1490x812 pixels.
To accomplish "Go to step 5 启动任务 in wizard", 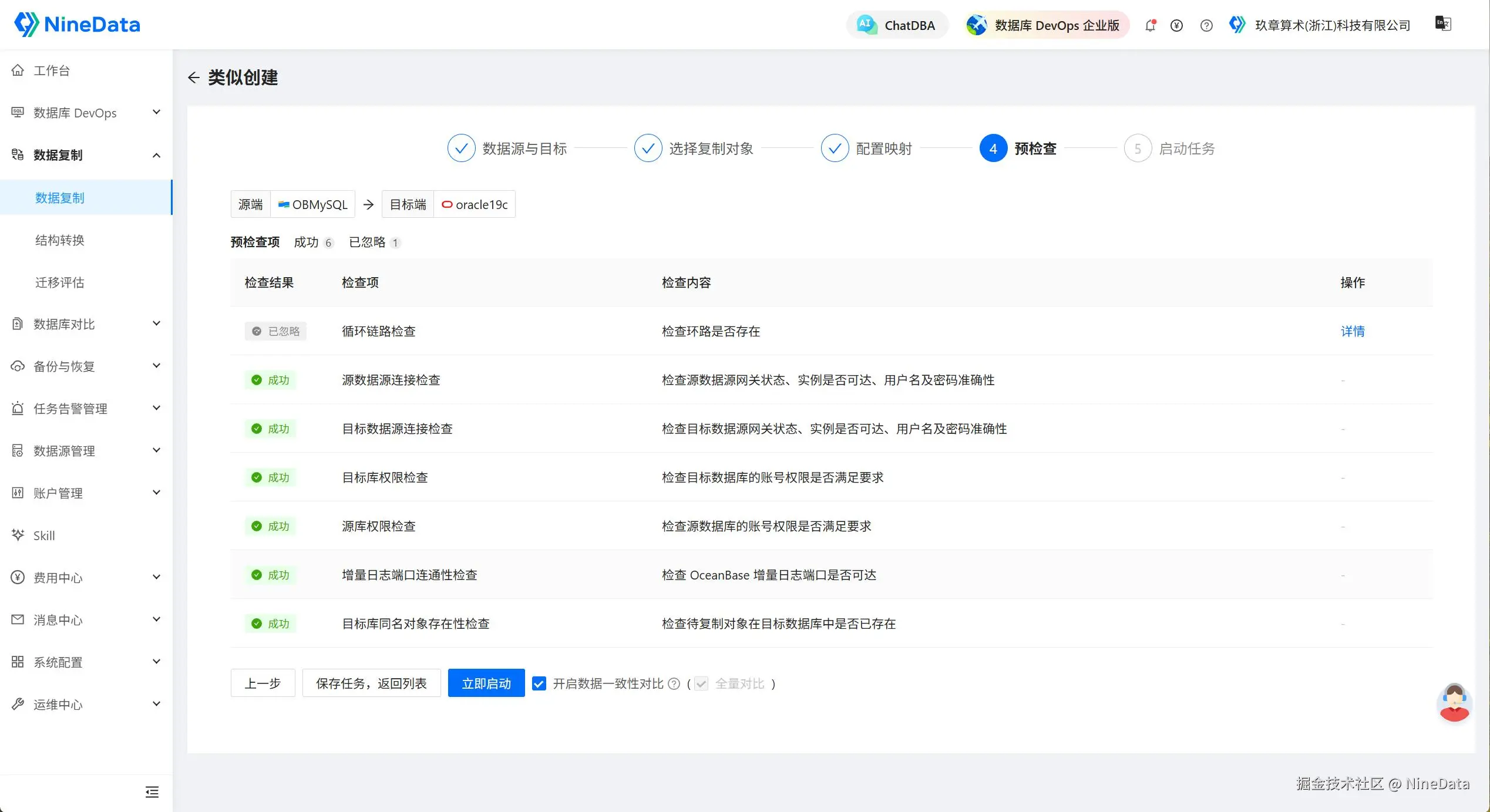I will pos(1169,149).
